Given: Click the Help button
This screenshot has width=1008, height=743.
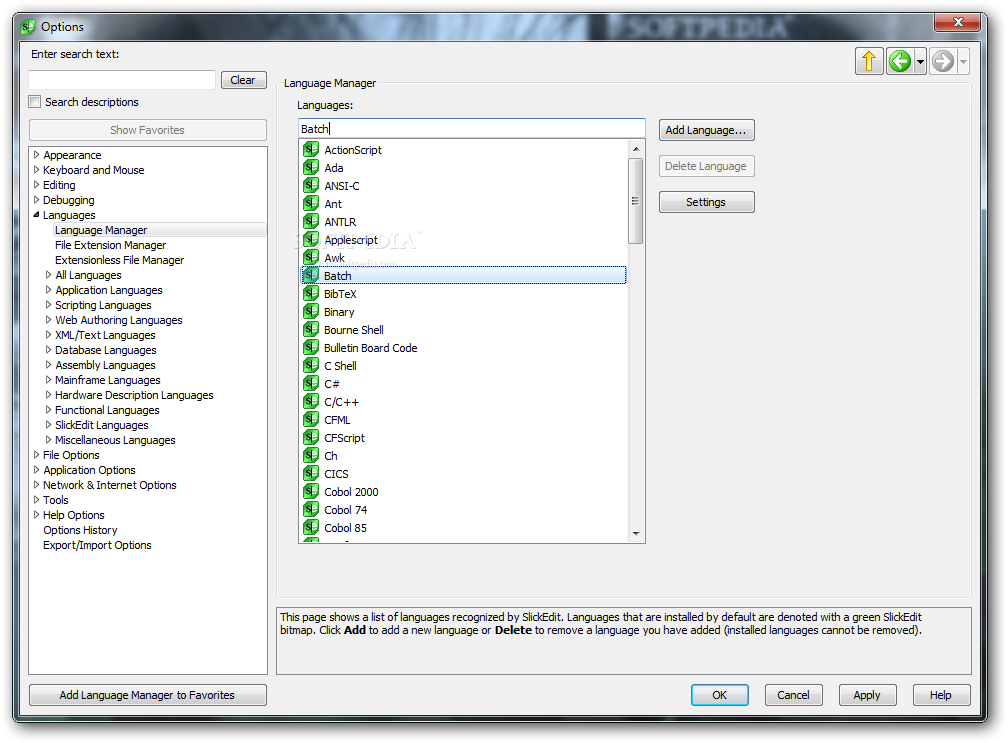Looking at the screenshot, I should (x=940, y=695).
